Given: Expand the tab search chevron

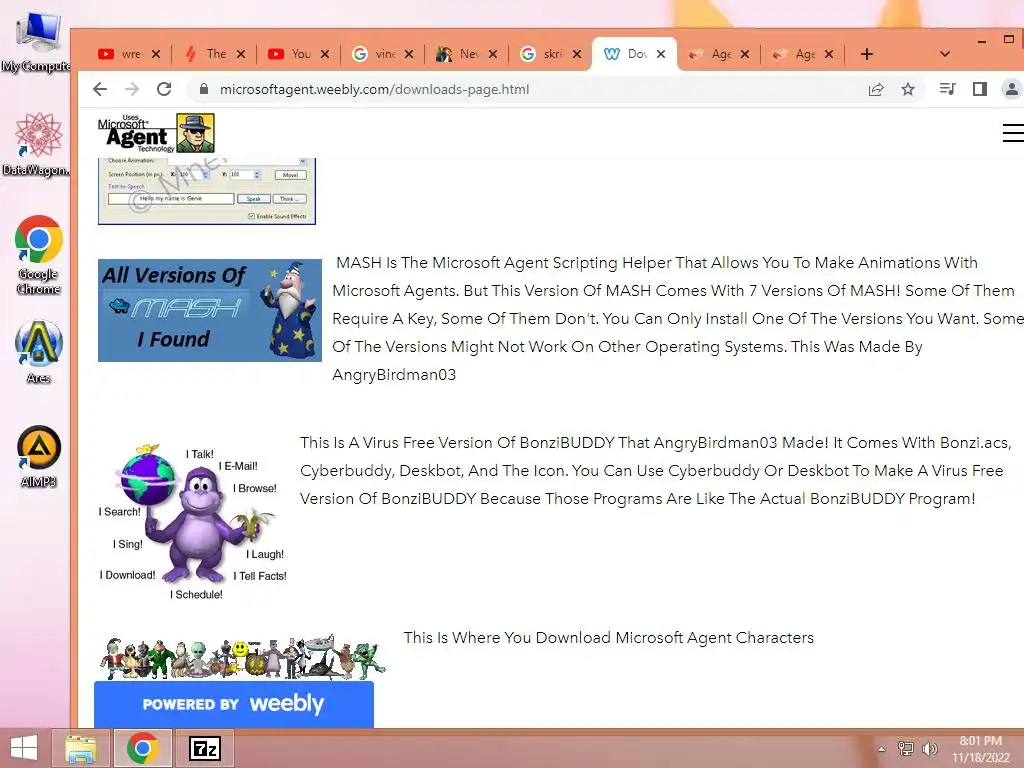Looking at the screenshot, I should (x=944, y=54).
